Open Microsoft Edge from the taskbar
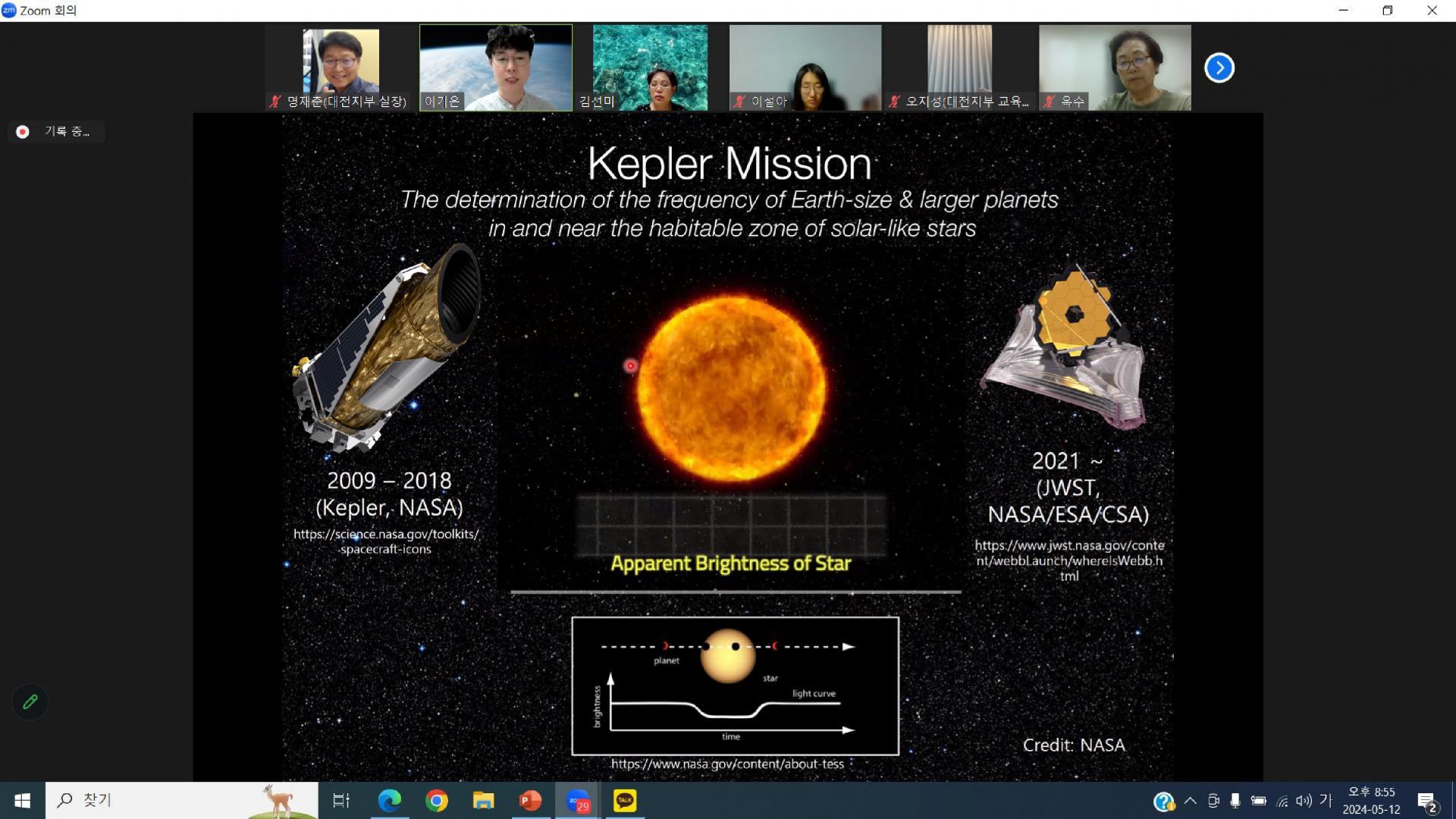Screen dimensions: 1456x819 pyautogui.click(x=390, y=800)
